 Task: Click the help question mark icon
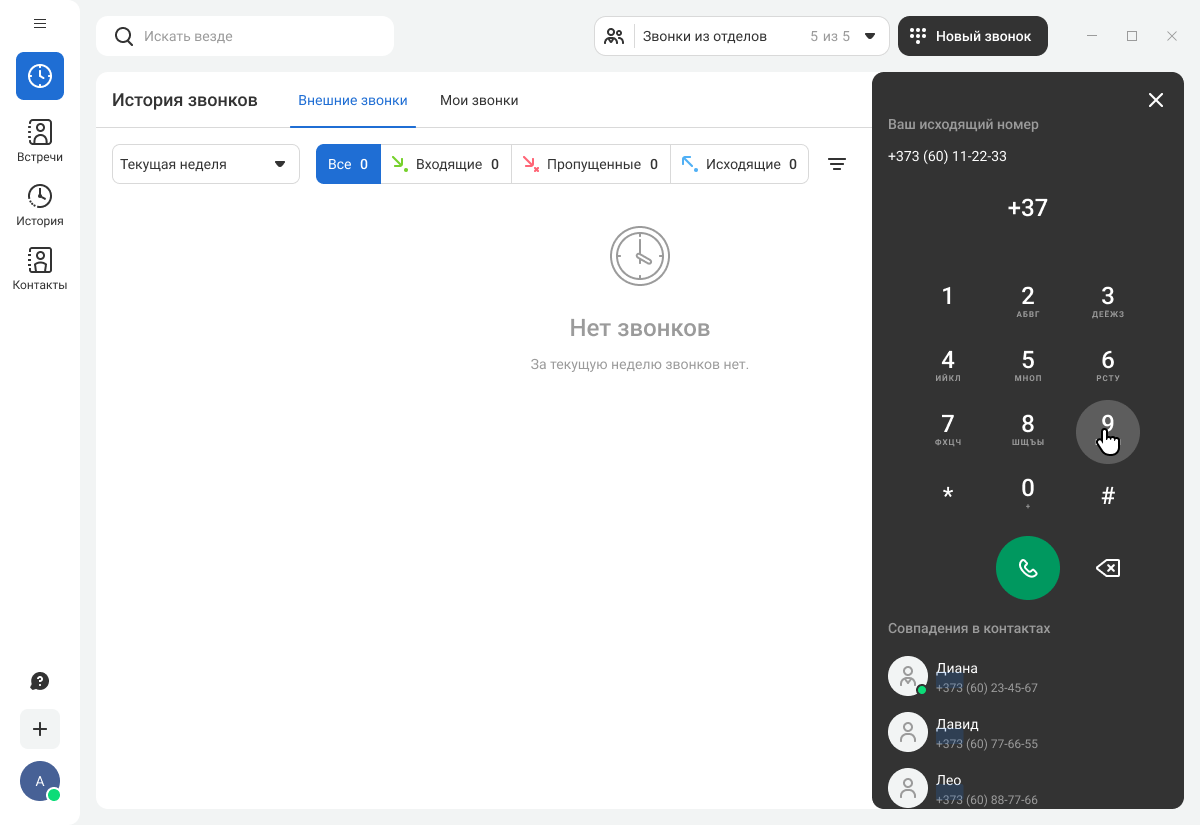[x=40, y=681]
